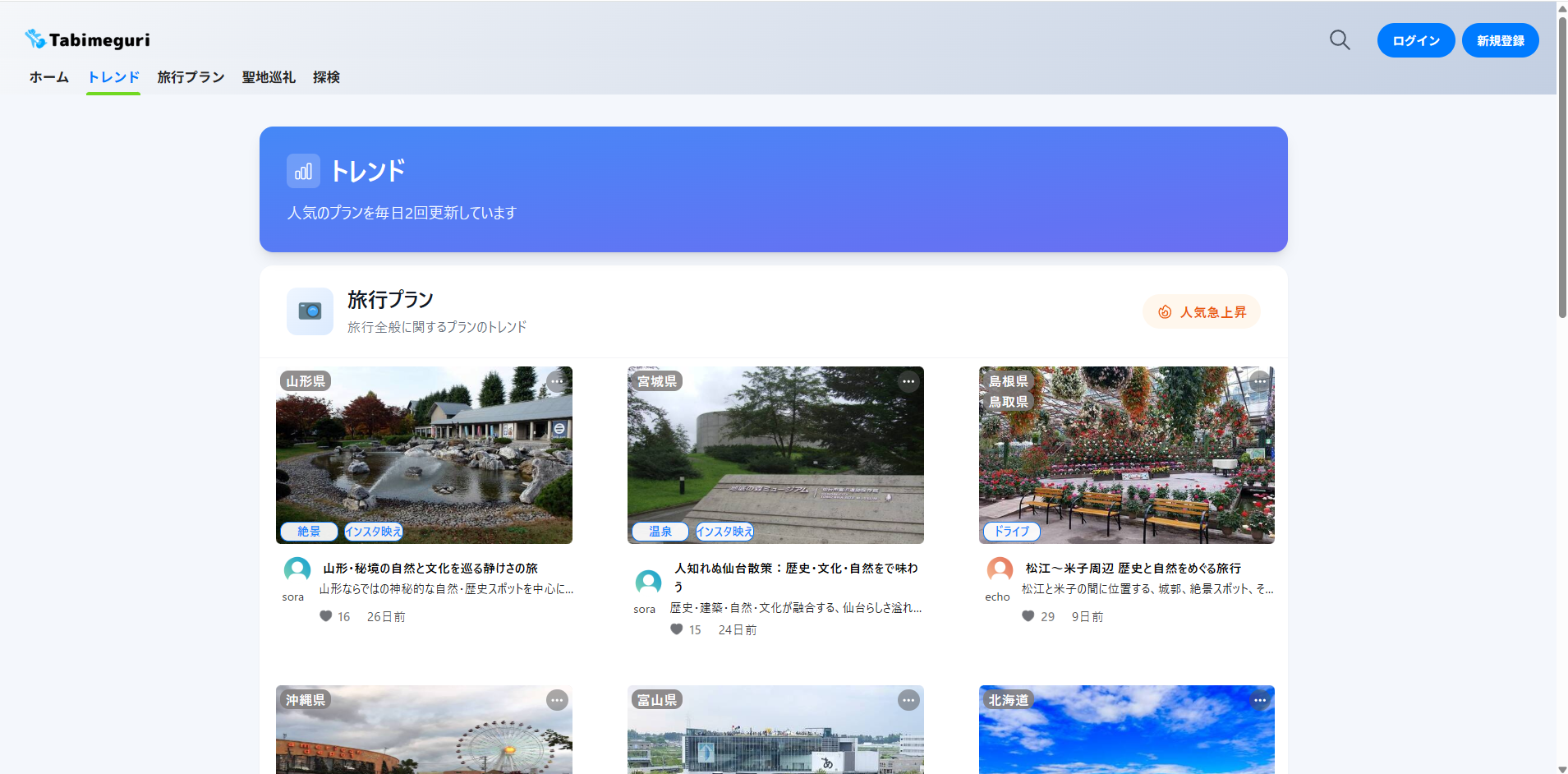Select the ドライブ tag on 島根 card
1568x774 pixels.
pos(1012,532)
